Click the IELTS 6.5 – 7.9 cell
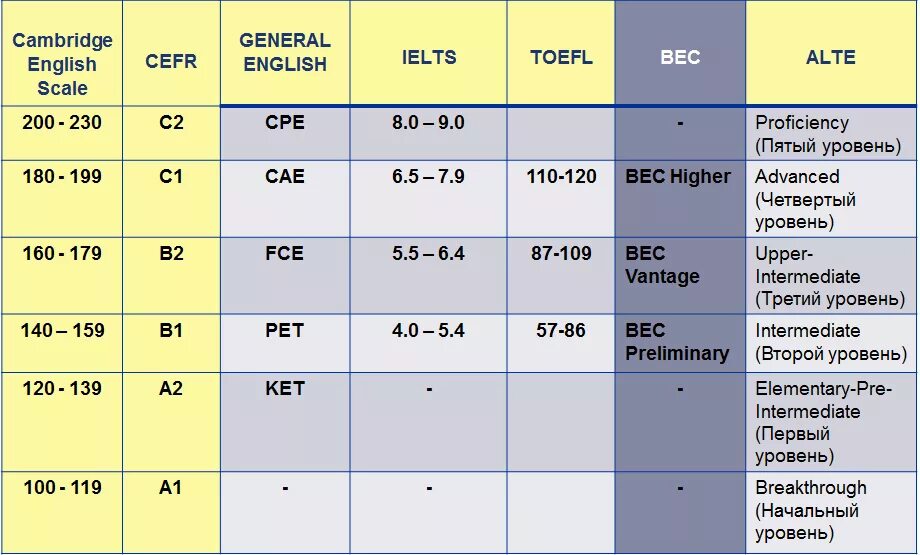This screenshot has height=555, width=920. [x=428, y=177]
